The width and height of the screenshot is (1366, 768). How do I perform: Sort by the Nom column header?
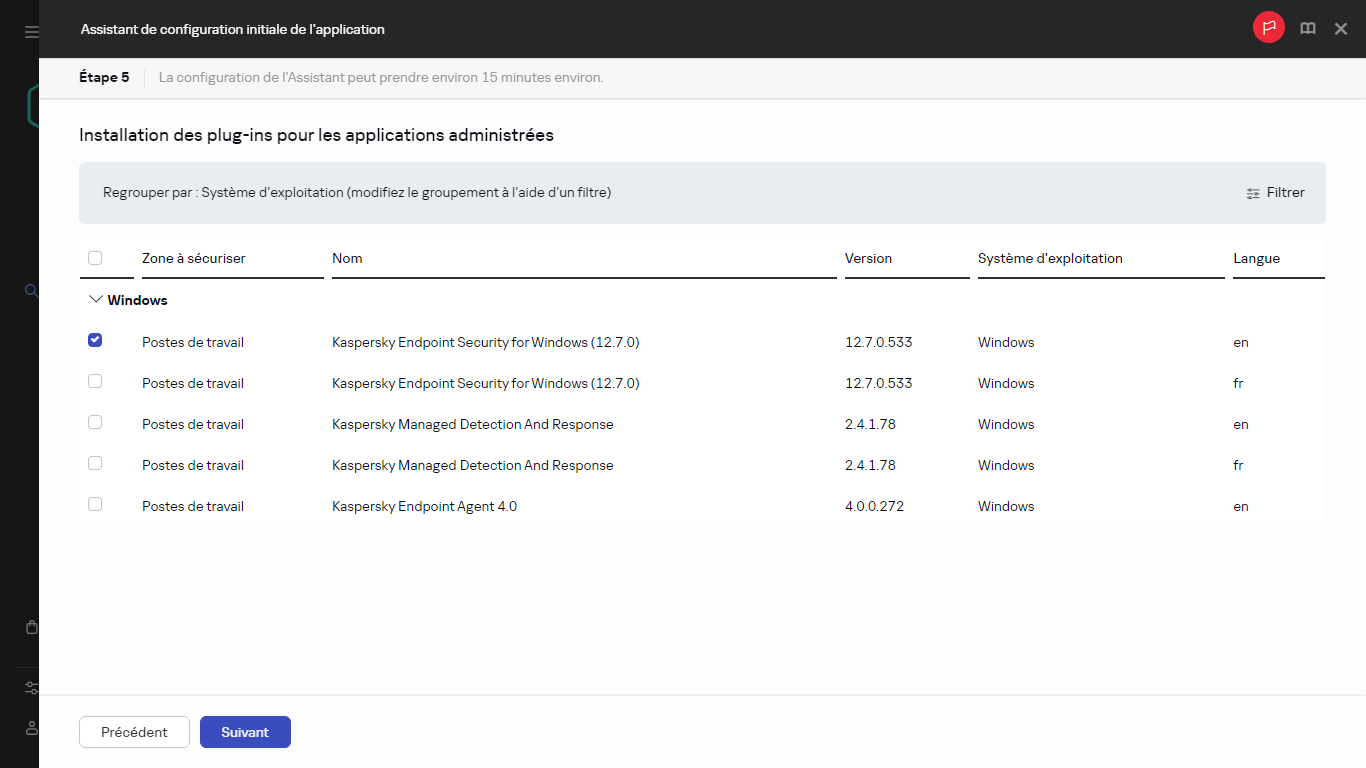click(x=347, y=258)
